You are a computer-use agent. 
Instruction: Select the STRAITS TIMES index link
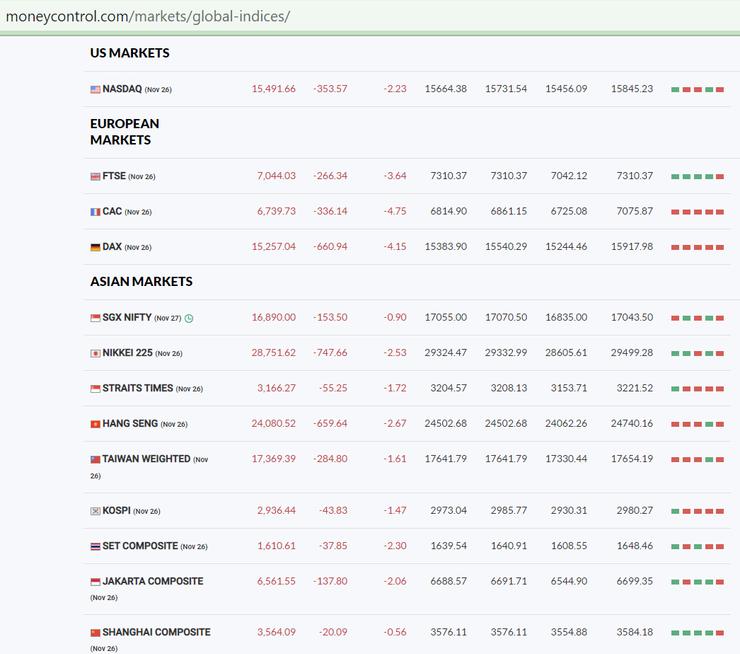pyautogui.click(x=138, y=388)
